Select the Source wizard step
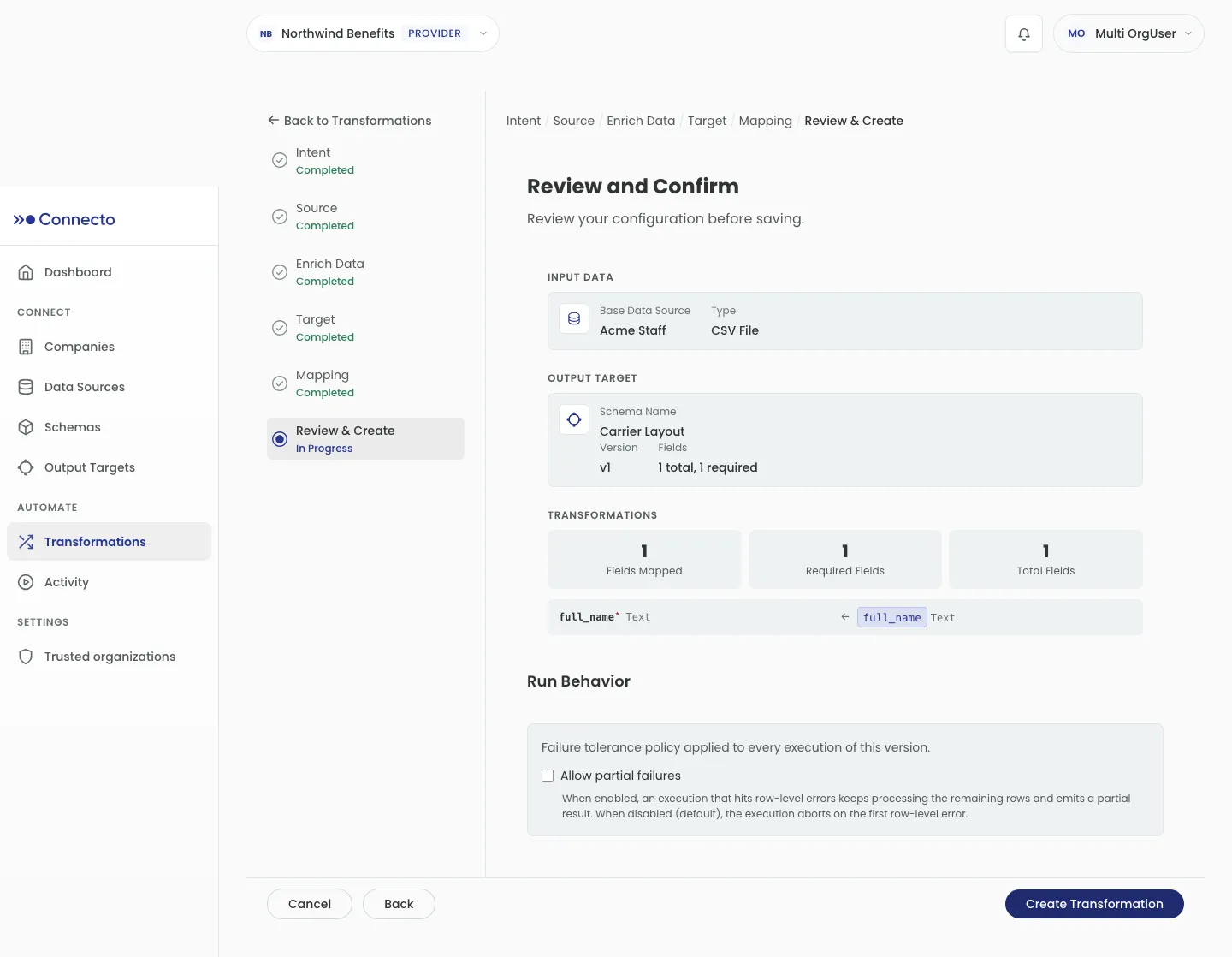 [365, 216]
